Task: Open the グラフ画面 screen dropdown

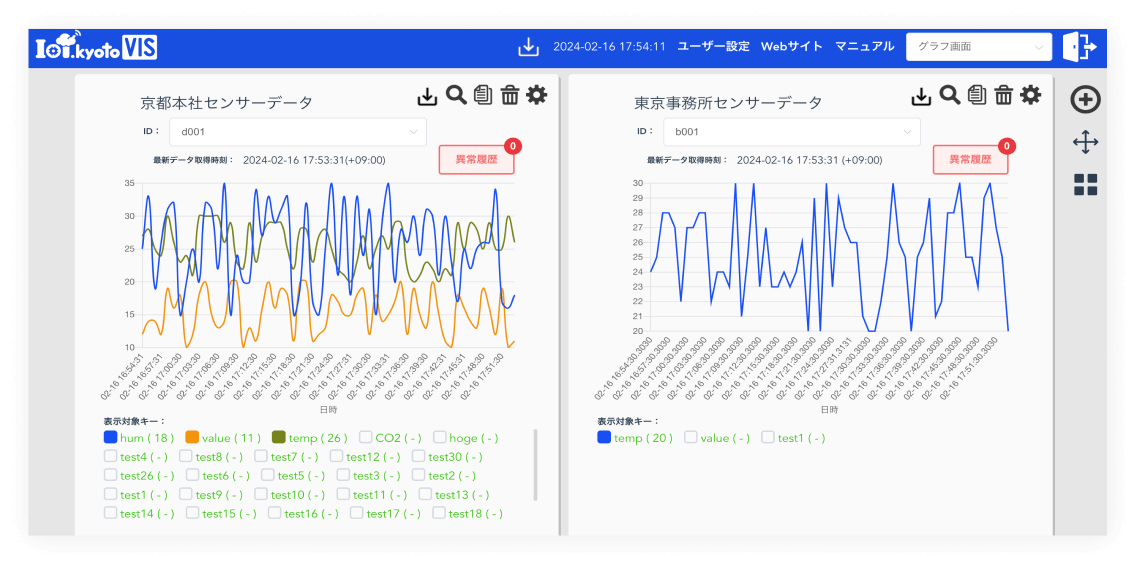Action: [978, 47]
